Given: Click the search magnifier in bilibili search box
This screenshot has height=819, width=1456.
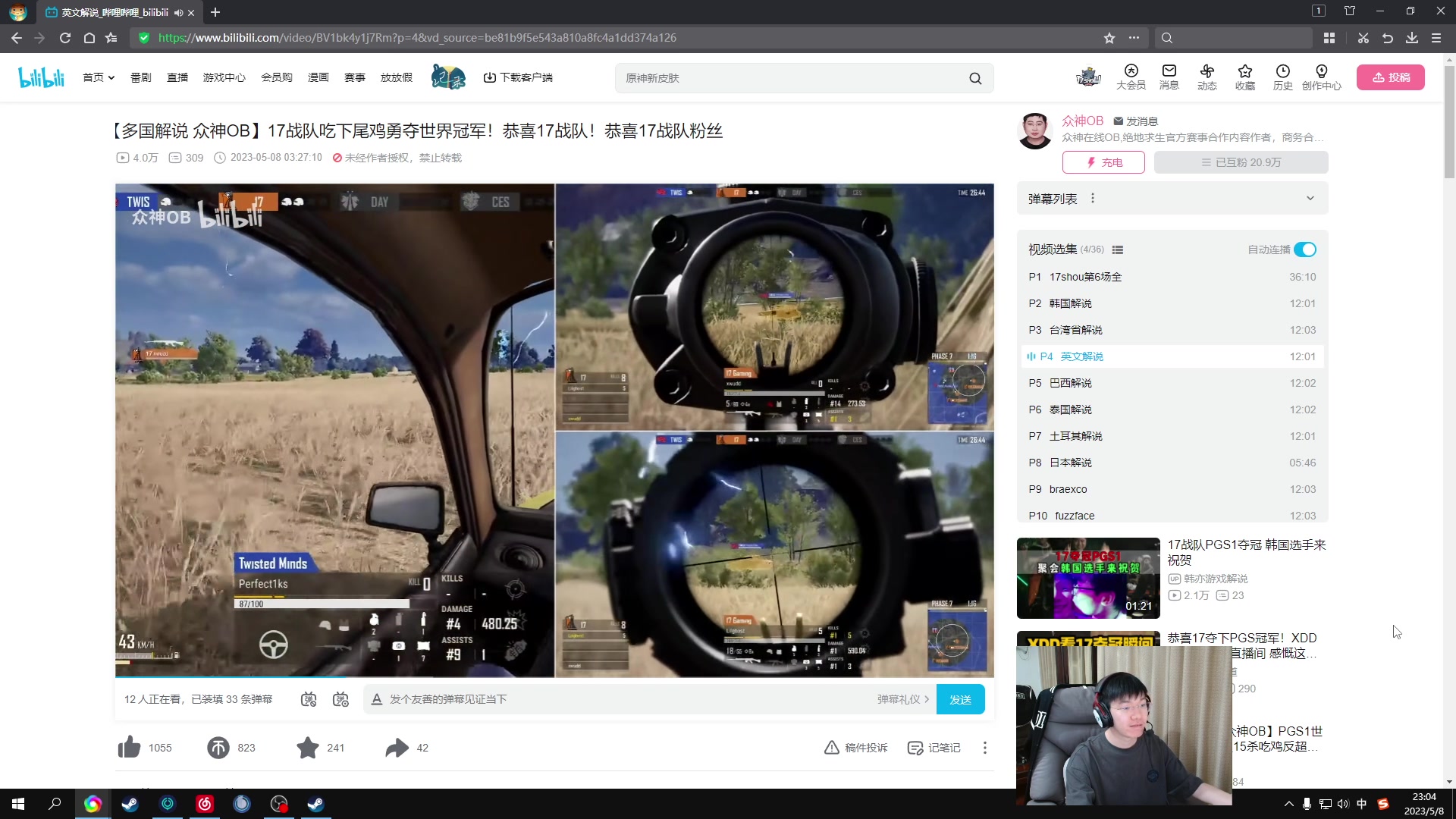Looking at the screenshot, I should (975, 78).
